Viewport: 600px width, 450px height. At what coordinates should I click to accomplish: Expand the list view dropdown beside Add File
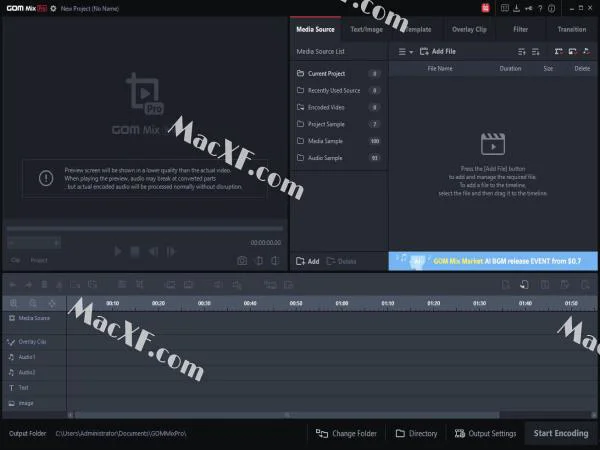click(x=406, y=52)
